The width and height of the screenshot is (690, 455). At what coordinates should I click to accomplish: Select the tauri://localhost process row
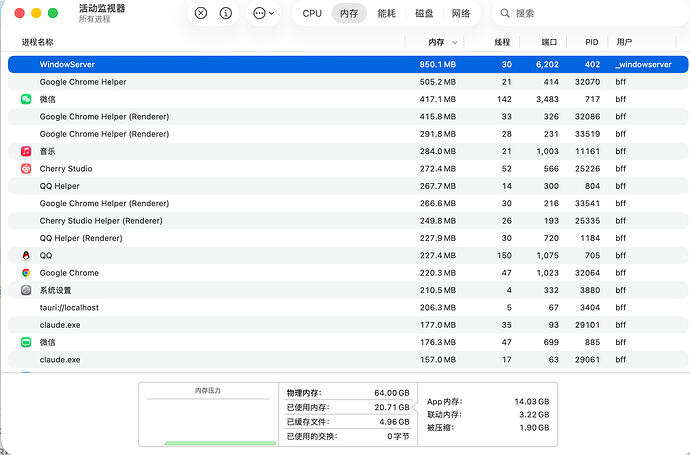tap(348, 308)
